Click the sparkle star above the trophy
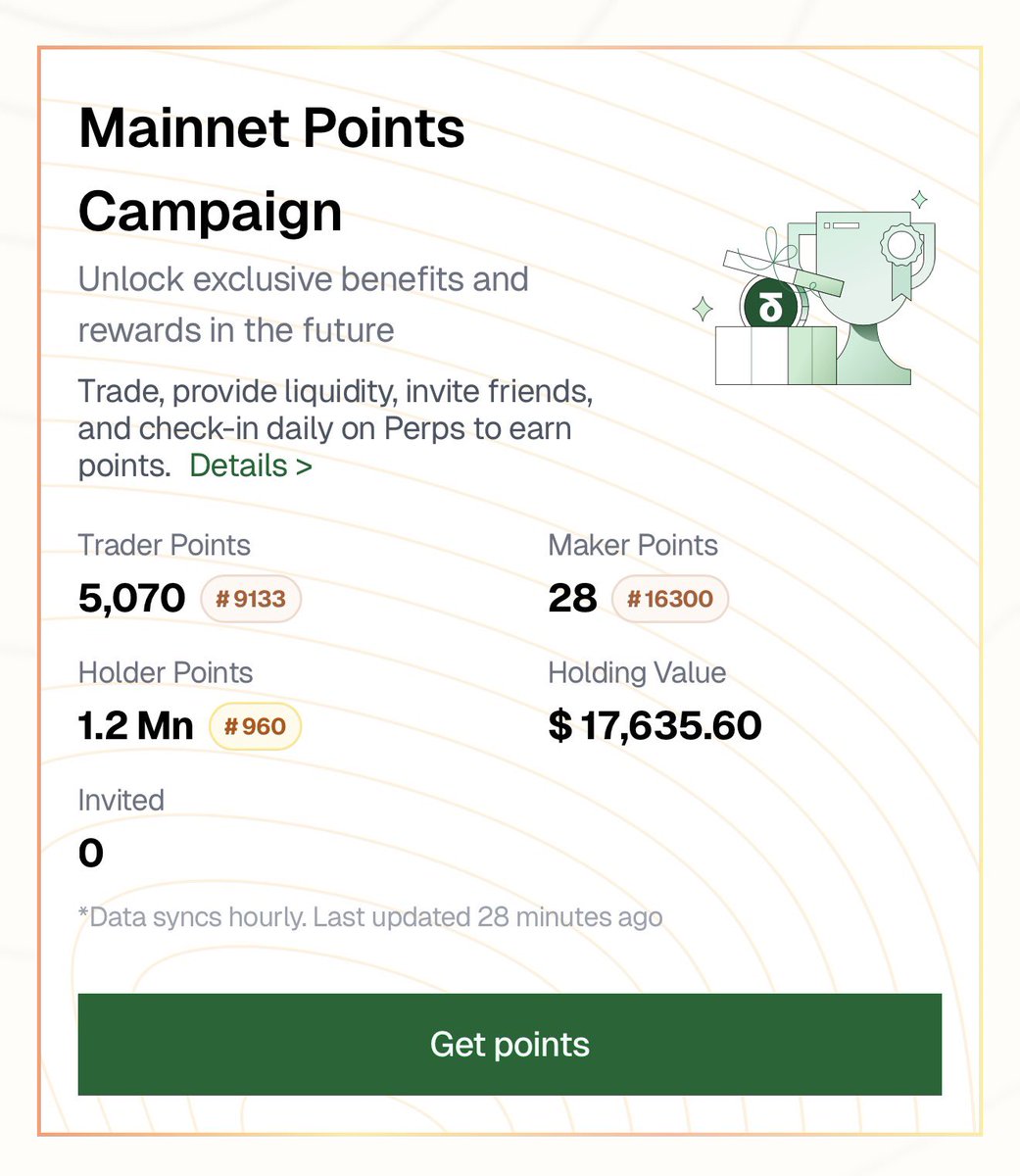Screen dimensions: 1020x1176 (x=919, y=200)
